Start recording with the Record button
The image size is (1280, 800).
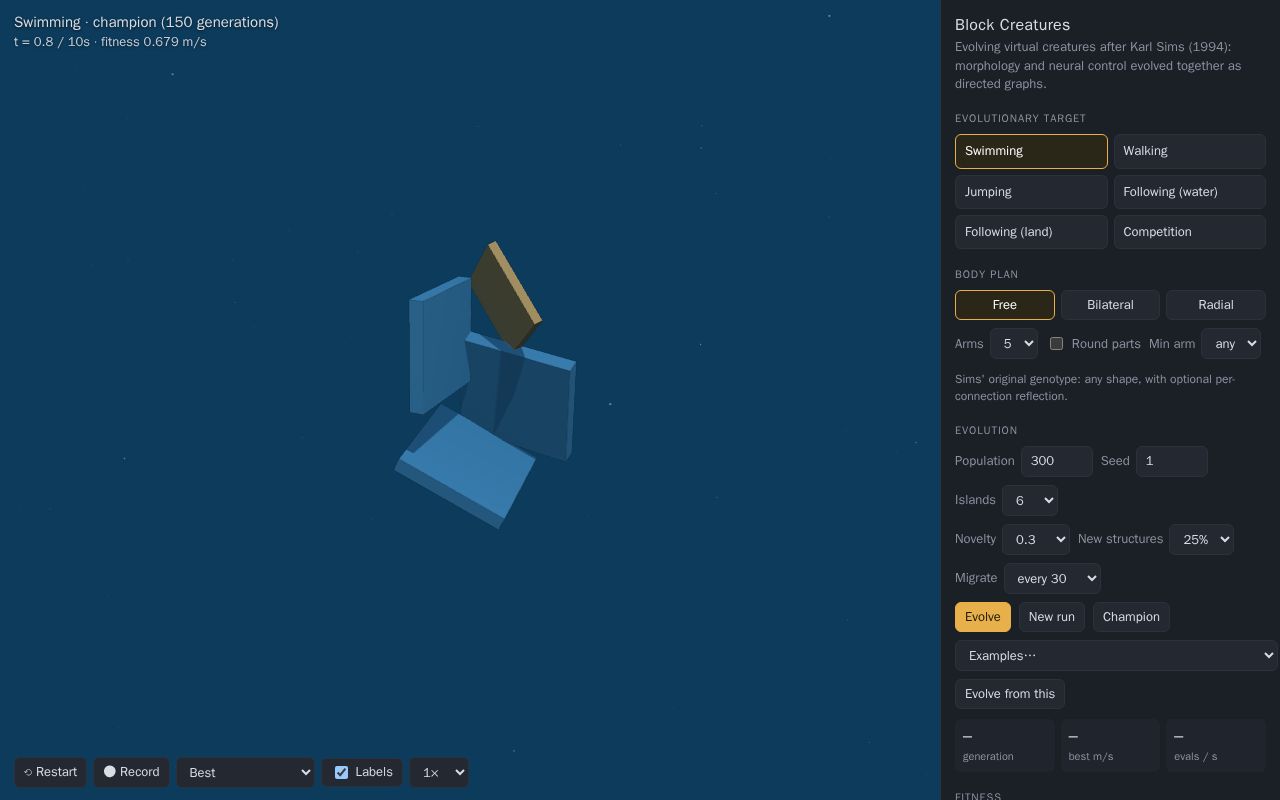pyautogui.click(x=131, y=772)
